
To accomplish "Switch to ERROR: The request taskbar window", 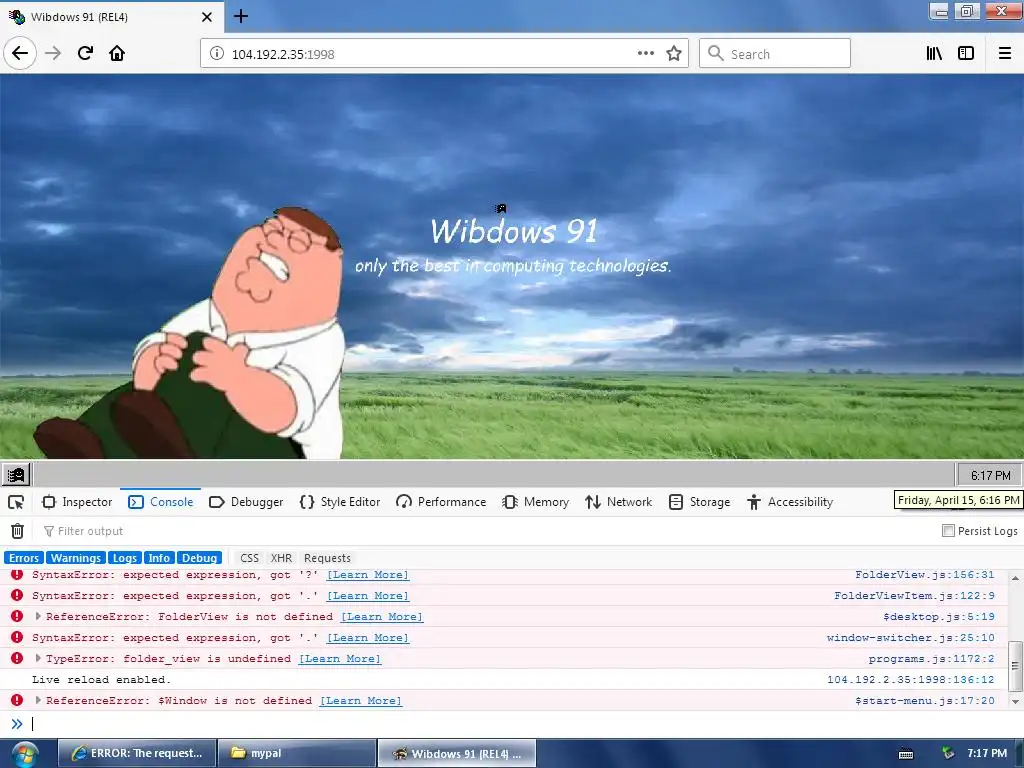I will pyautogui.click(x=136, y=753).
